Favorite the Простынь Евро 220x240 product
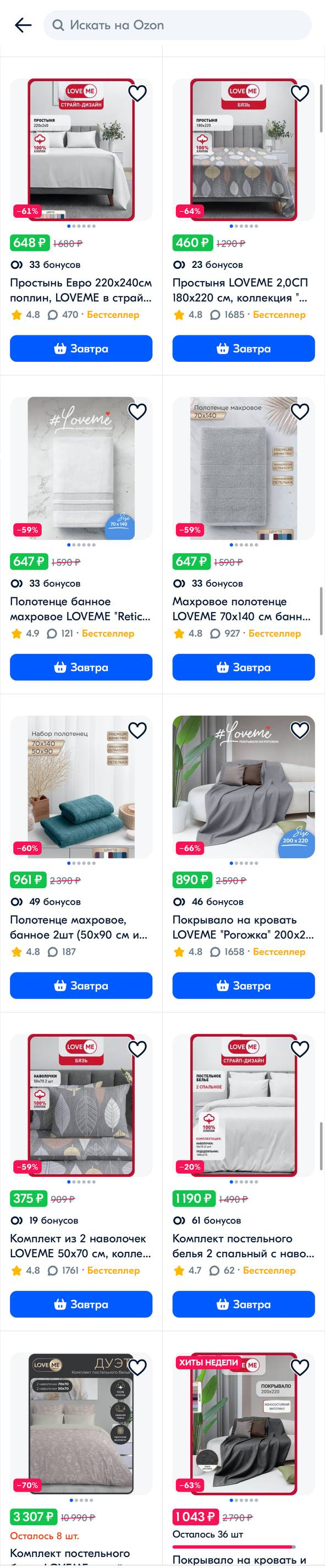The height and width of the screenshot is (1568, 325). (137, 93)
